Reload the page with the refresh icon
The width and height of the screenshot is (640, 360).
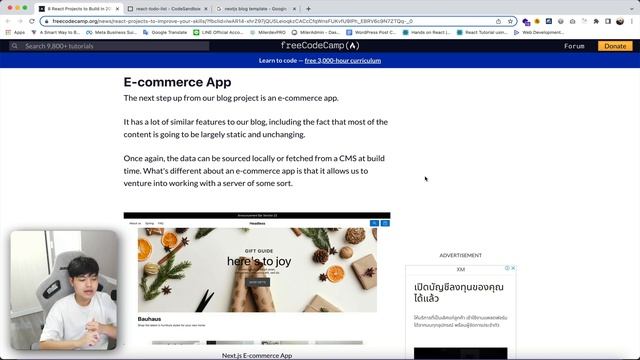tap(32, 21)
